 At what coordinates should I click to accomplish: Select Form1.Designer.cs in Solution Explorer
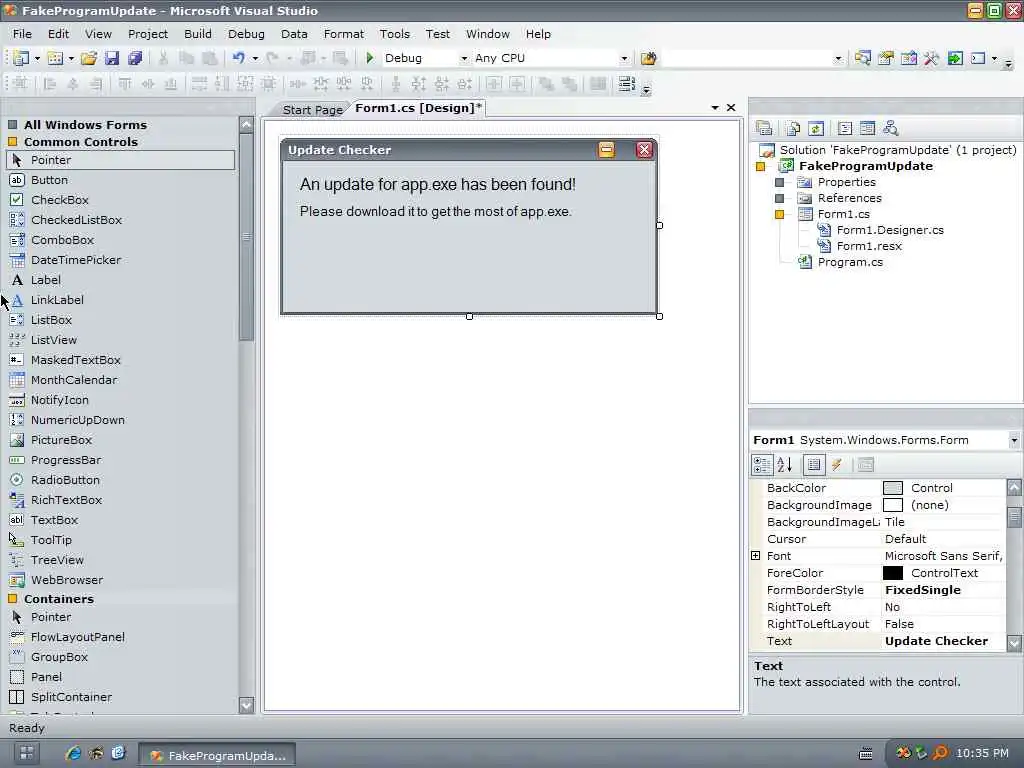pyautogui.click(x=890, y=230)
